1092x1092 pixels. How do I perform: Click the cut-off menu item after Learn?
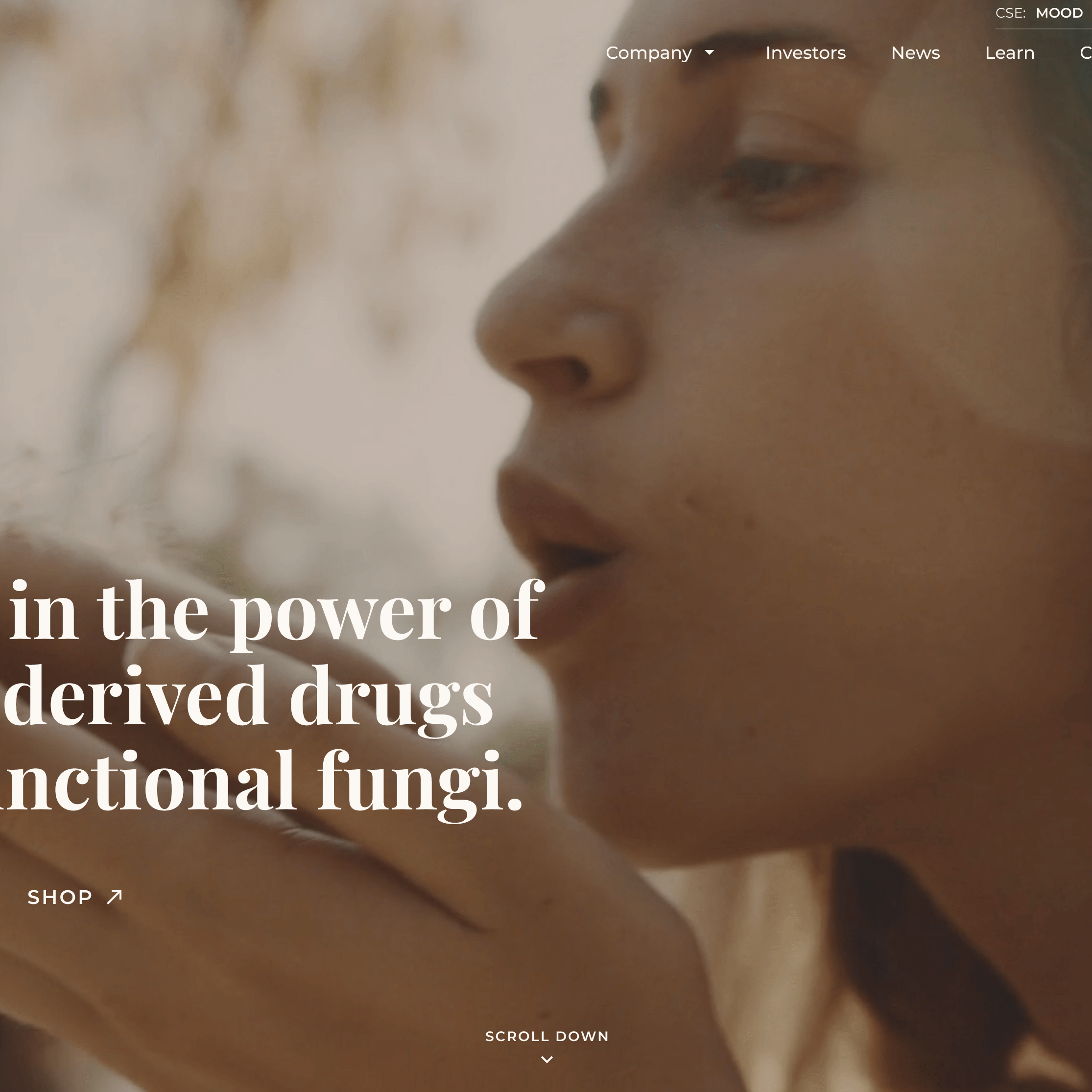click(1086, 52)
